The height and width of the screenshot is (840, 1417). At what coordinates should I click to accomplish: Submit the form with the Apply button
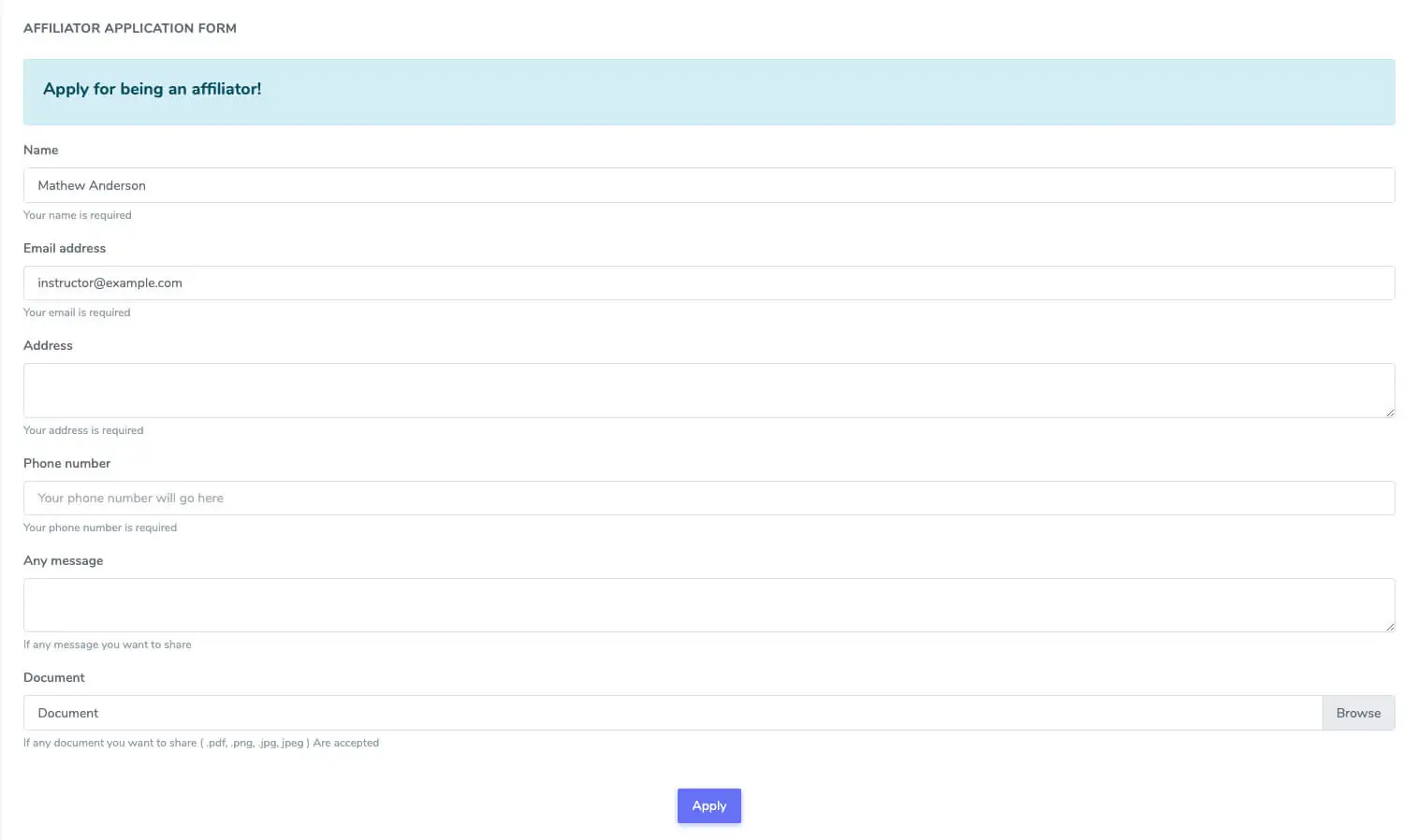(708, 805)
